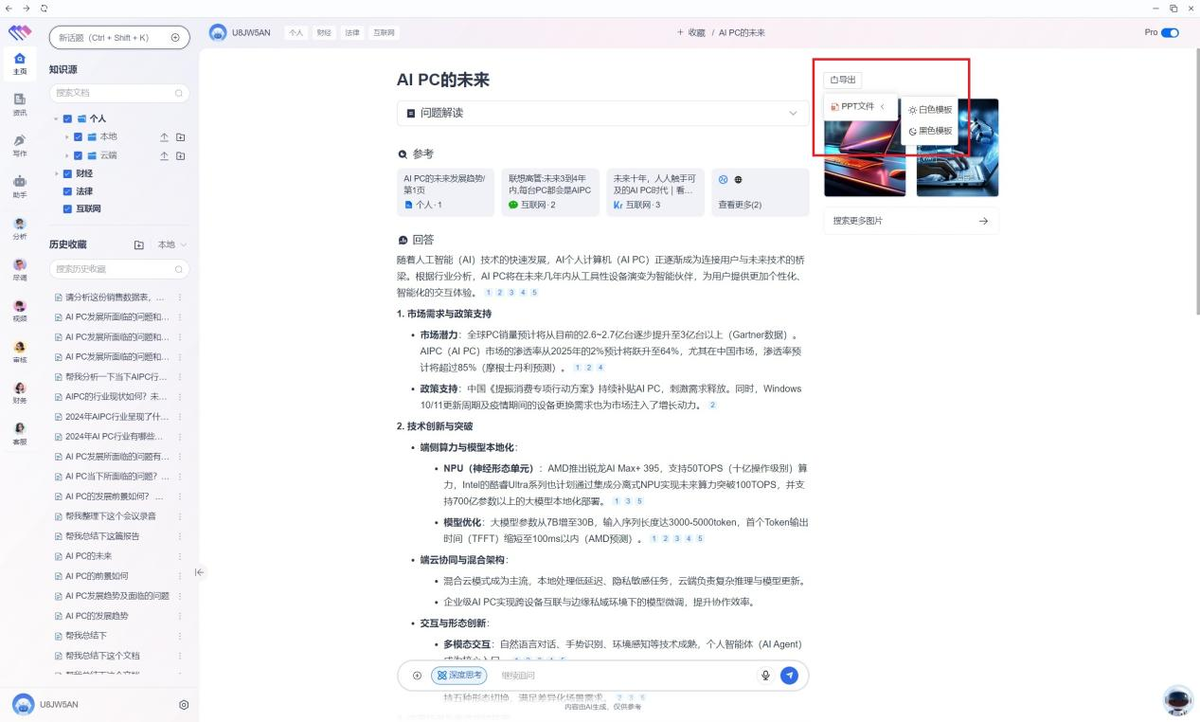1200x722 pixels.
Task: Toggle the Pro switch off
Action: tap(1170, 33)
